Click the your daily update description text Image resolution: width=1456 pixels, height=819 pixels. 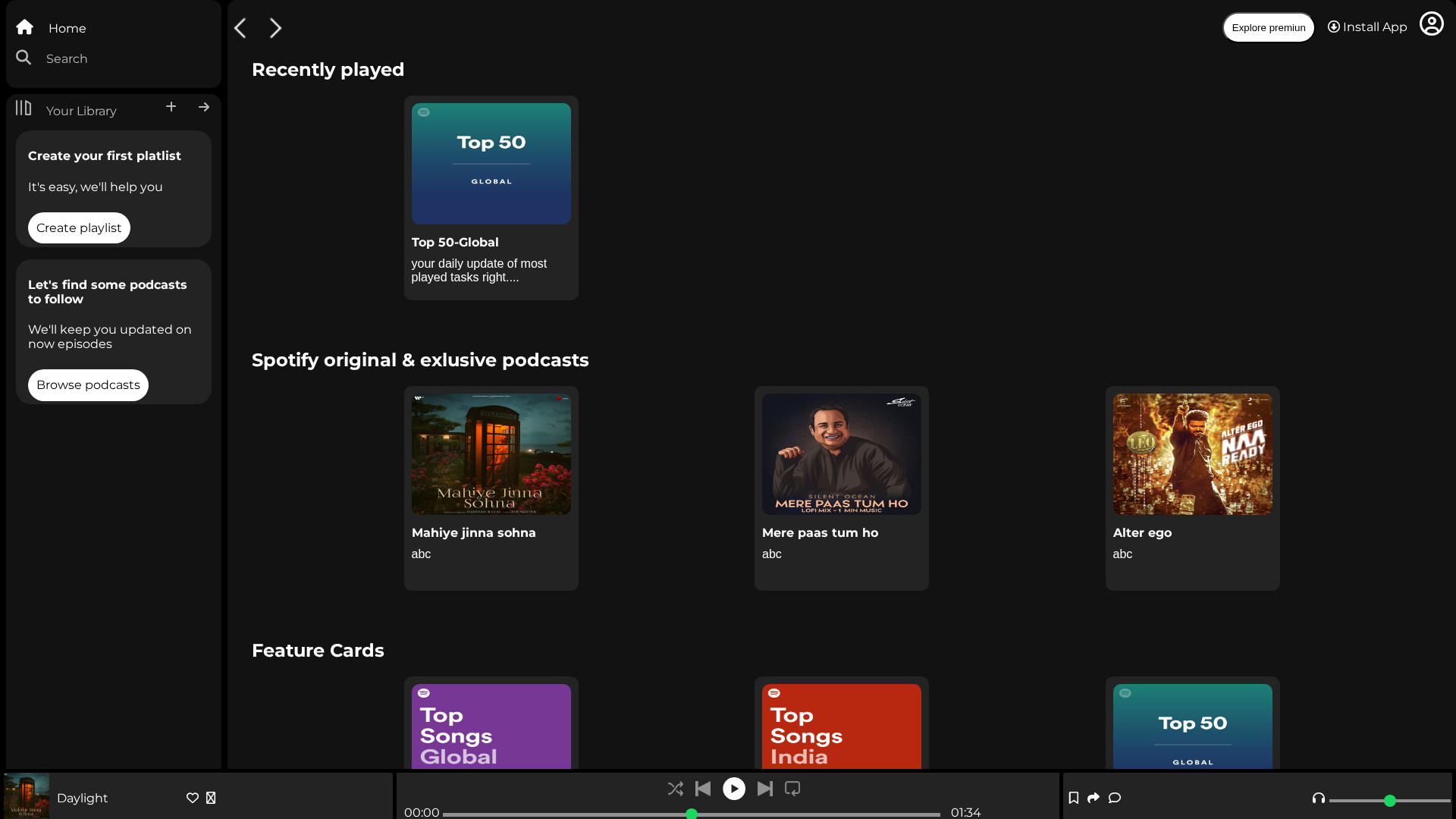479,270
